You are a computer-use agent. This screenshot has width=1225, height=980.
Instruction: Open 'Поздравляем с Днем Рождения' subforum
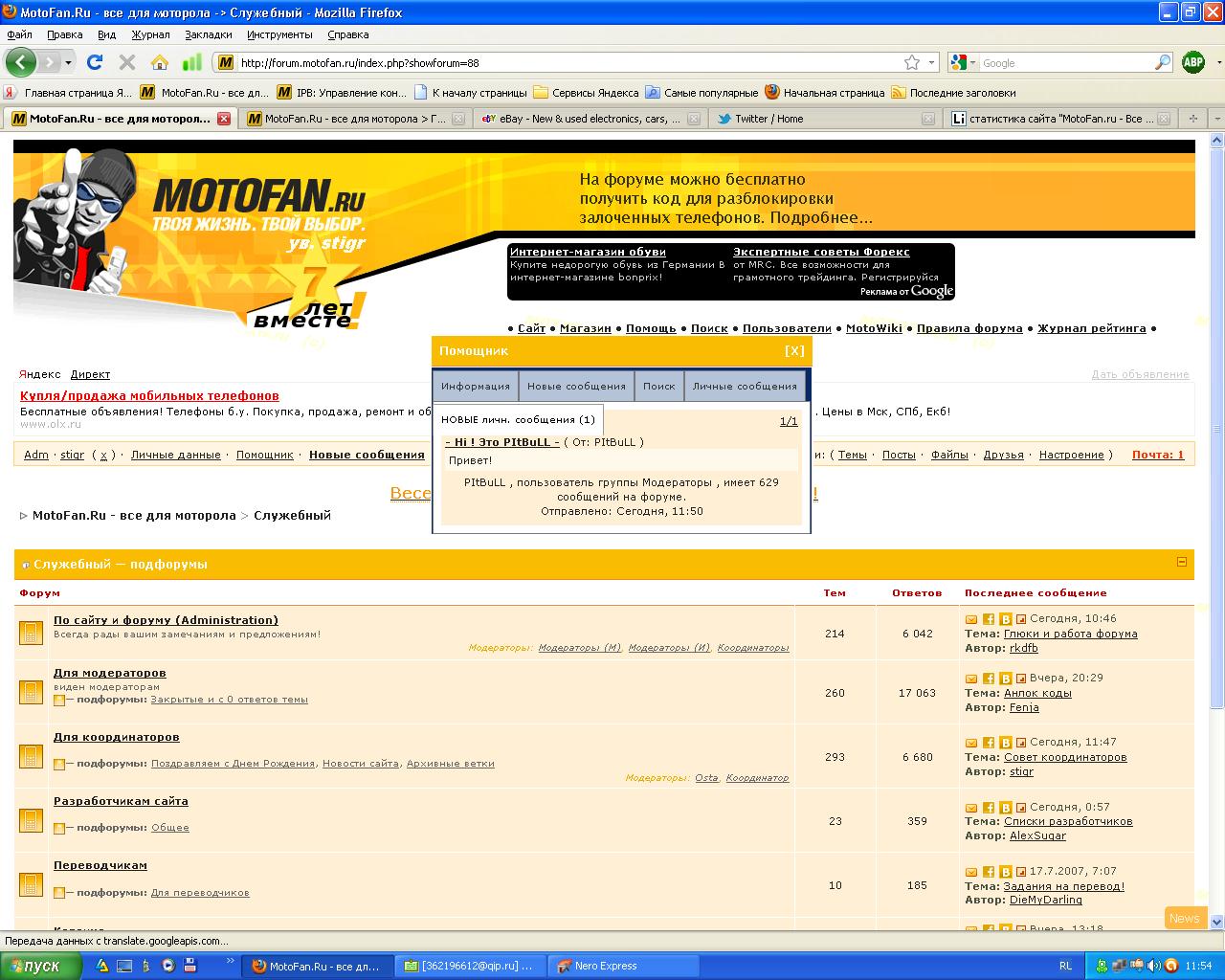point(233,764)
